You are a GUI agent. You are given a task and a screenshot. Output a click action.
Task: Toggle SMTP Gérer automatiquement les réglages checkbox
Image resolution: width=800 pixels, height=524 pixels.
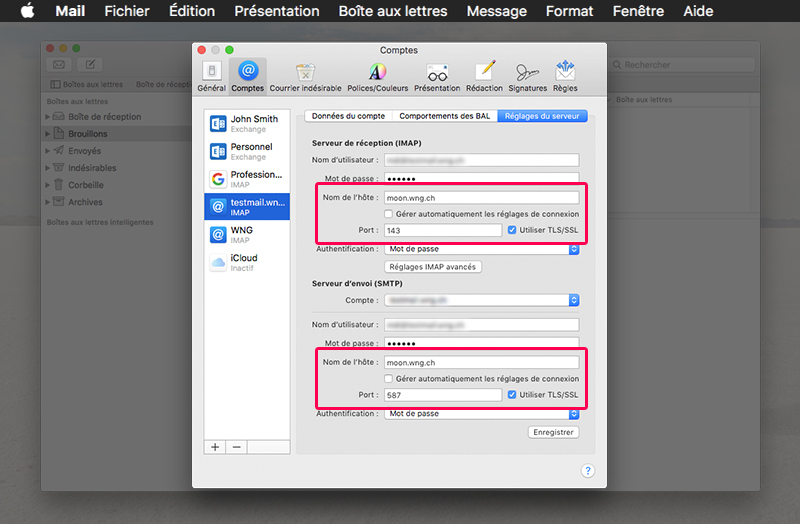coord(388,379)
